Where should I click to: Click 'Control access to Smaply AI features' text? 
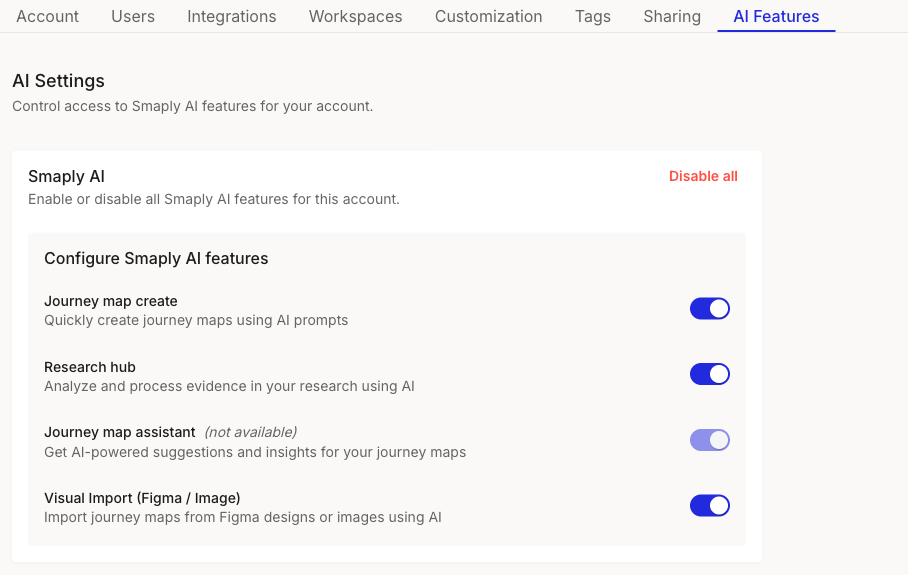[193, 106]
